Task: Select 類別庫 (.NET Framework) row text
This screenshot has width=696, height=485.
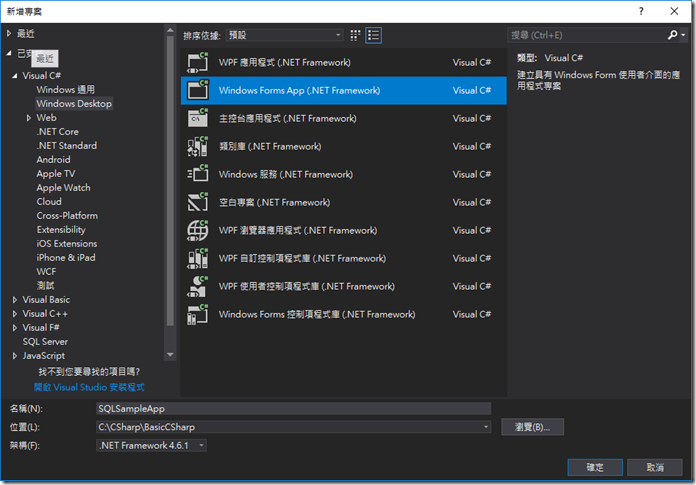Action: [270, 146]
